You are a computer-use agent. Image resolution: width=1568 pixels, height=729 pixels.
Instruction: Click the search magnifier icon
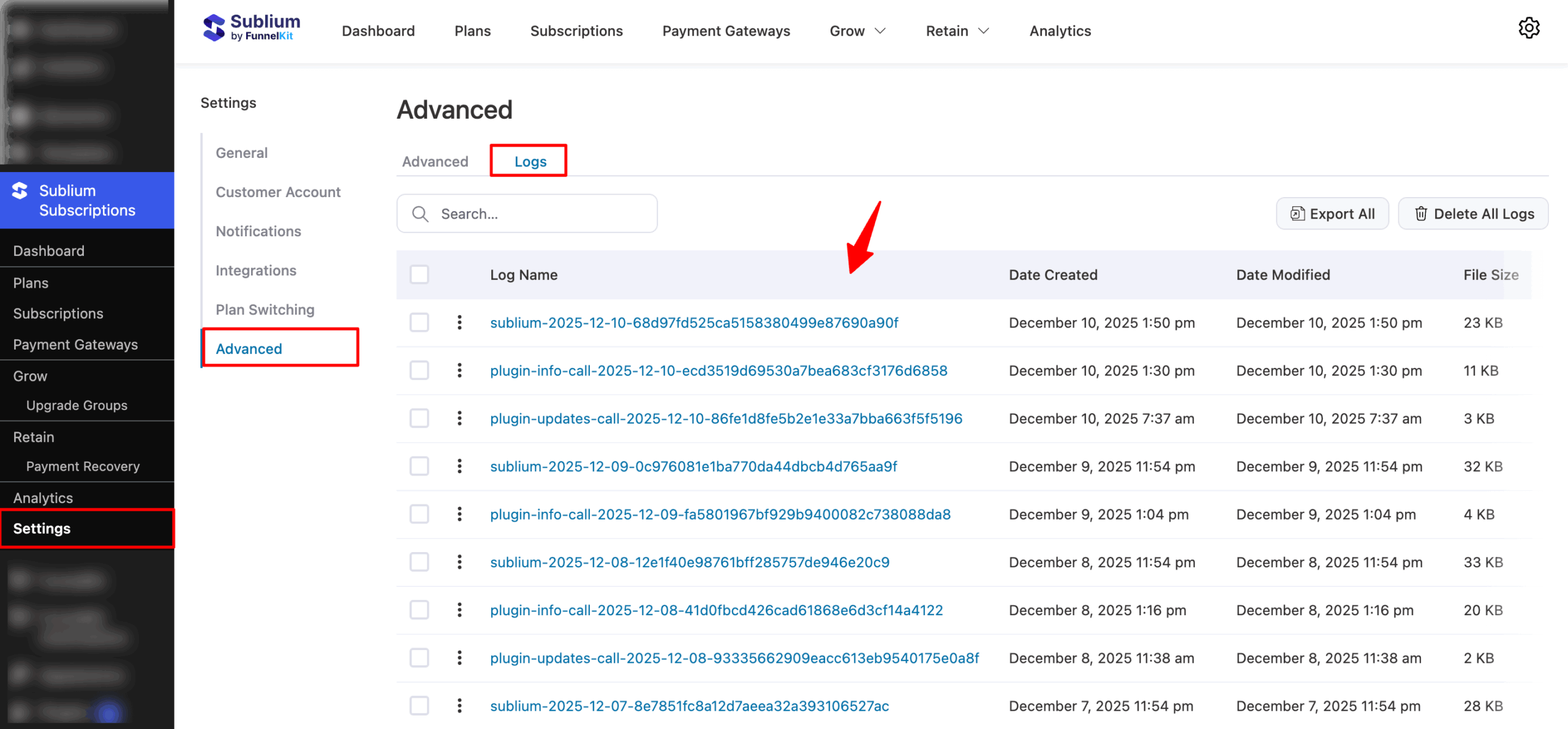(x=420, y=214)
